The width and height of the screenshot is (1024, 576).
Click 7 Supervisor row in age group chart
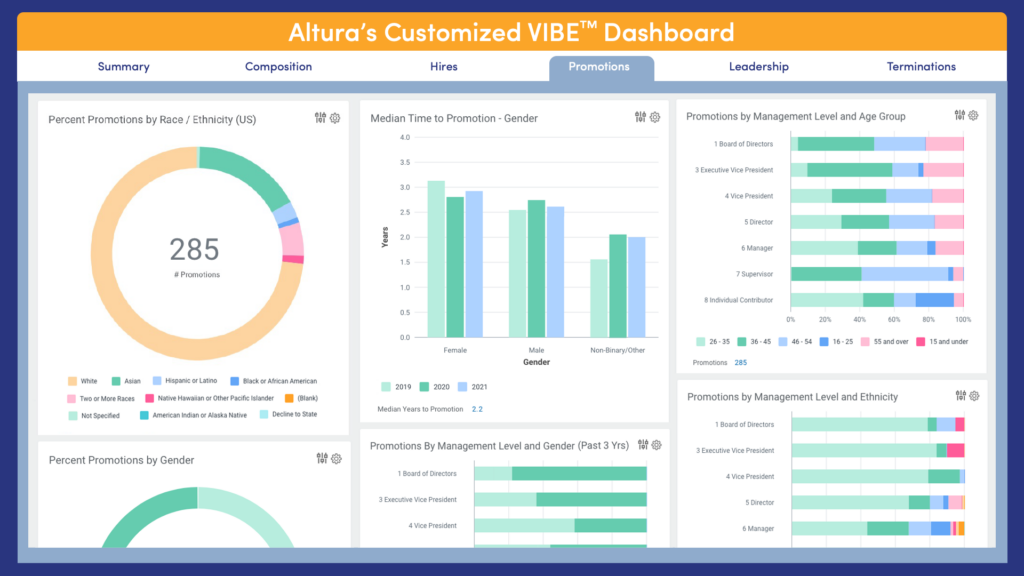[754, 274]
